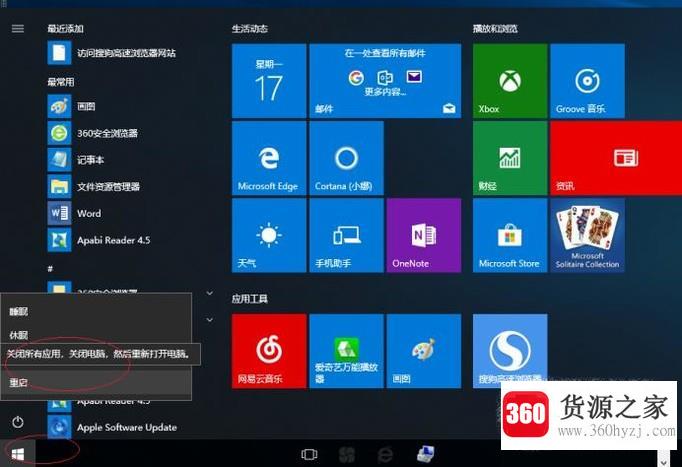The height and width of the screenshot is (467, 682).
Task: Launch Paint (画图) from most used list
Action: pyautogui.click(x=71, y=107)
